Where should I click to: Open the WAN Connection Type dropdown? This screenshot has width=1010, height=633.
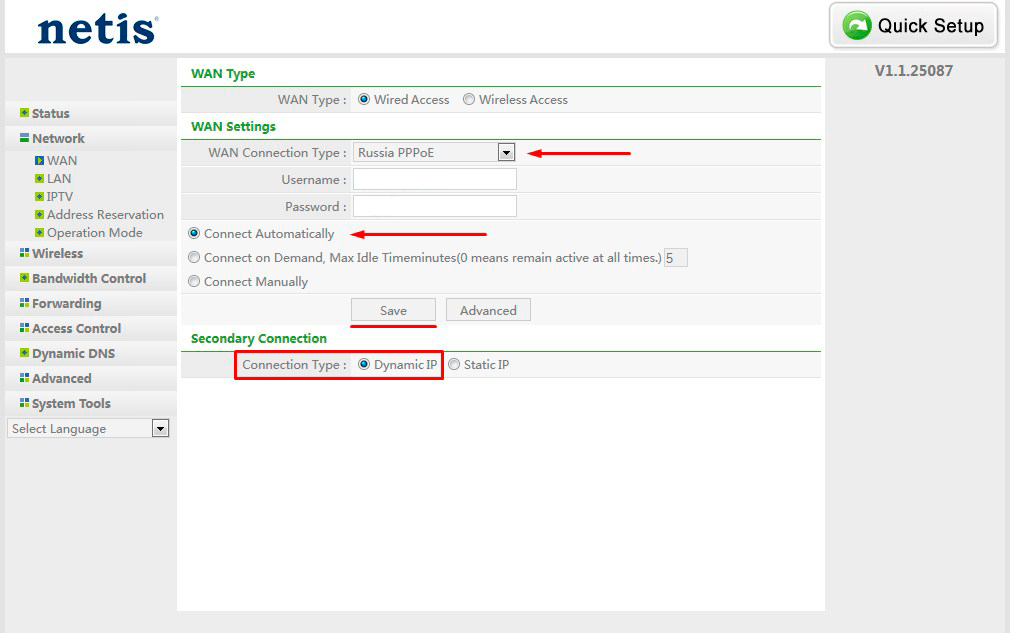506,152
